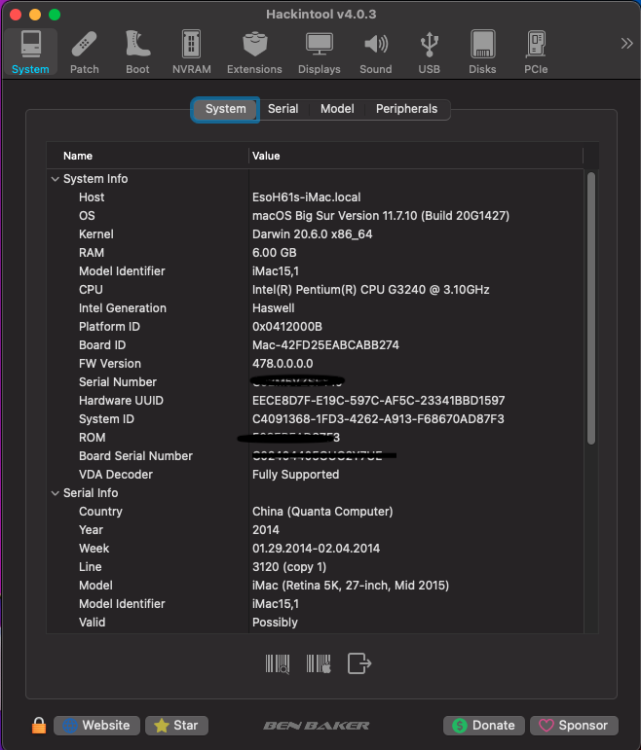Image resolution: width=641 pixels, height=750 pixels.
Task: Click the export icon below the table
Action: point(359,663)
